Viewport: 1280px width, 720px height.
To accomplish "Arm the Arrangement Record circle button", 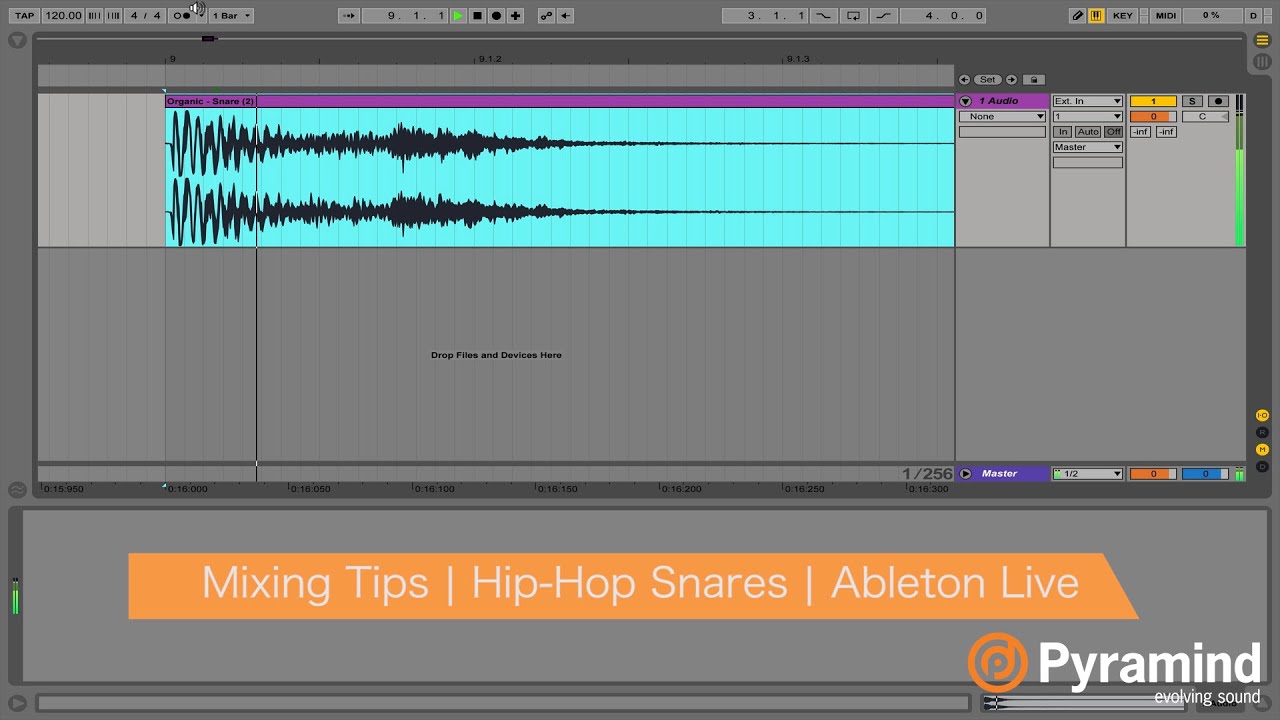I will coord(496,15).
